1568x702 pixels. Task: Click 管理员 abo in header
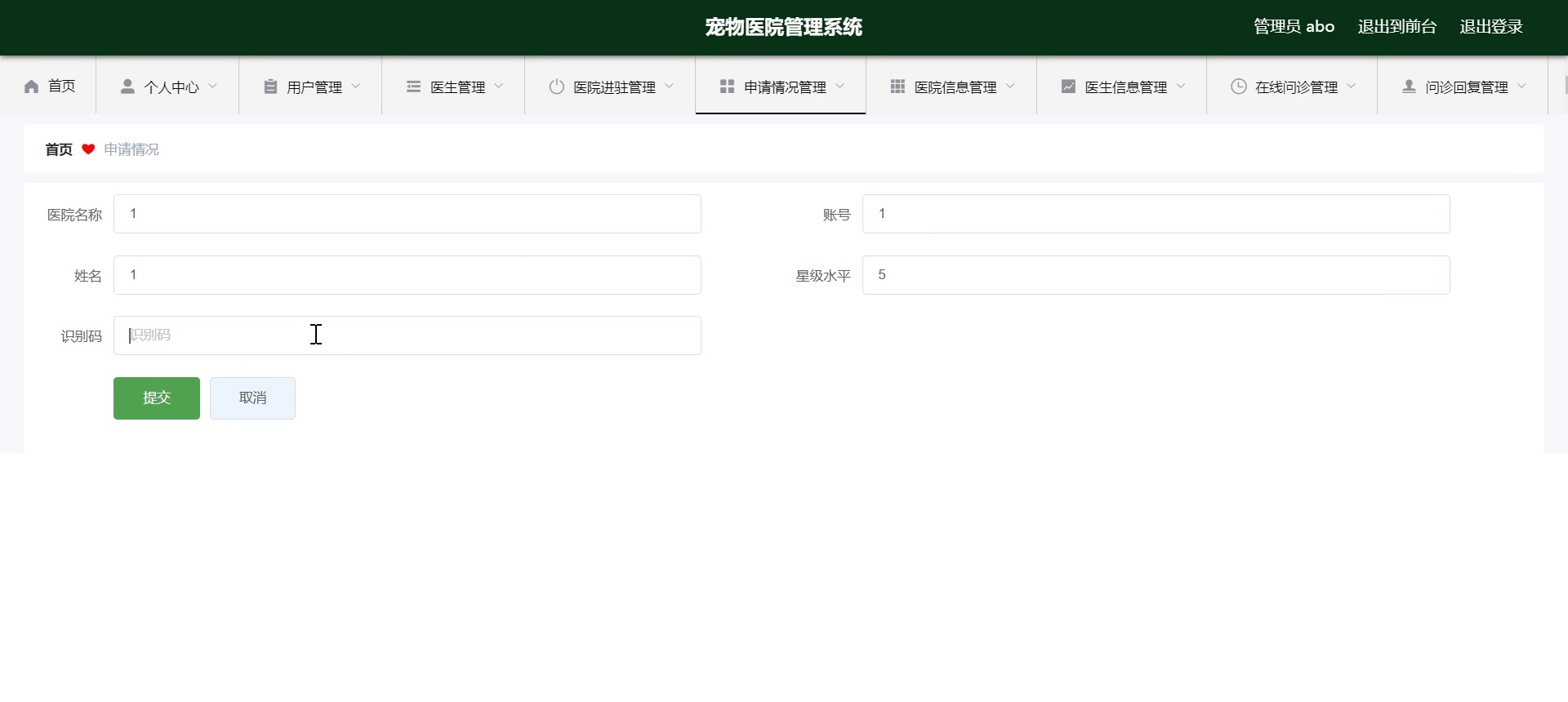[x=1294, y=27]
